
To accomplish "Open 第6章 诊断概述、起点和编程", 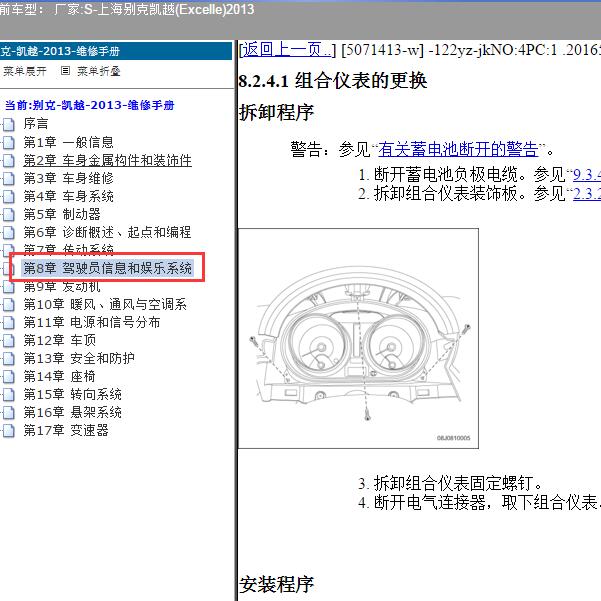I will pyautogui.click(x=107, y=232).
